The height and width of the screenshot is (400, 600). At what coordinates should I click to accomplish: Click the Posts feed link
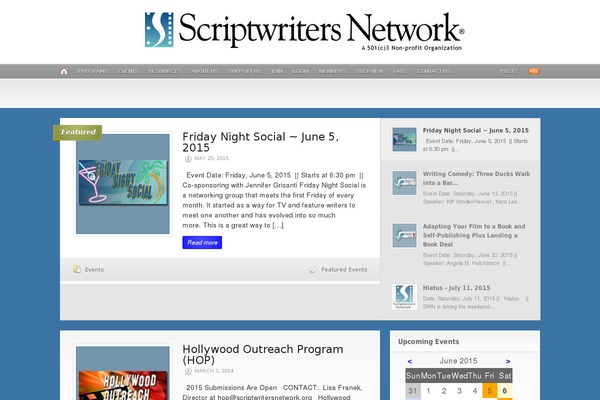[x=509, y=71]
